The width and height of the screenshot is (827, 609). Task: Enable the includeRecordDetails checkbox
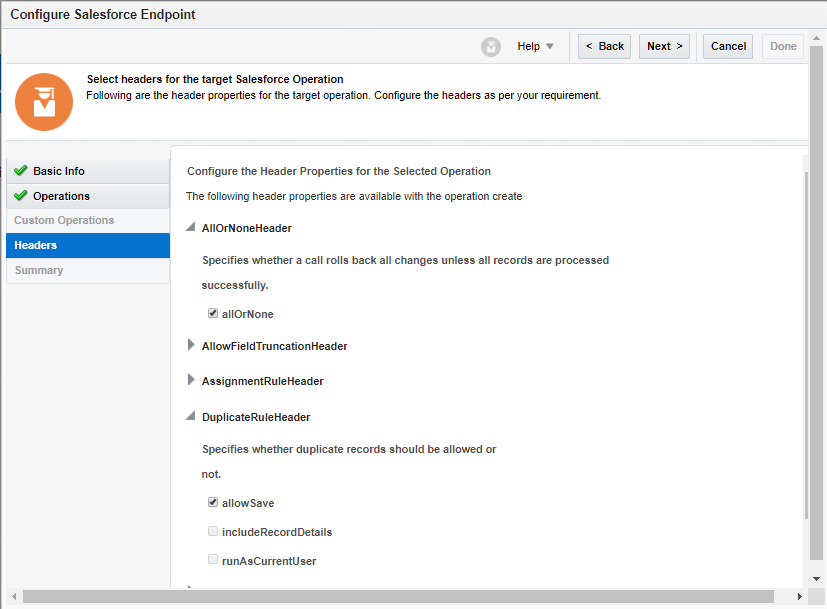pyautogui.click(x=213, y=531)
